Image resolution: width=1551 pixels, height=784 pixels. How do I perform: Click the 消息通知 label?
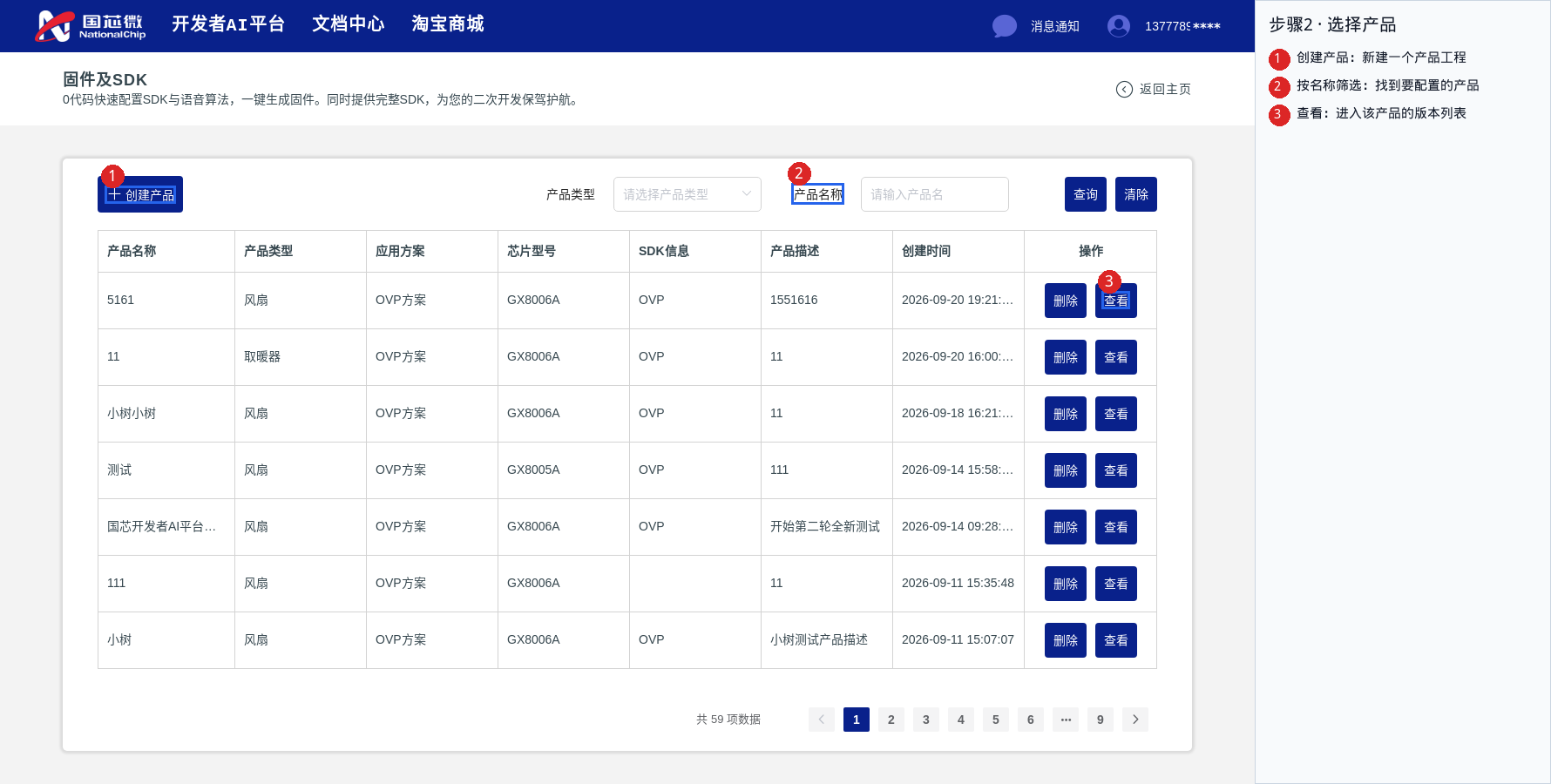pyautogui.click(x=1055, y=26)
